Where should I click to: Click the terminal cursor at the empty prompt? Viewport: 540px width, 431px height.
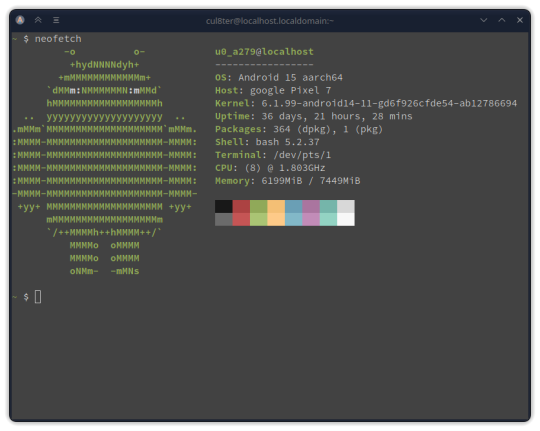(x=38, y=297)
